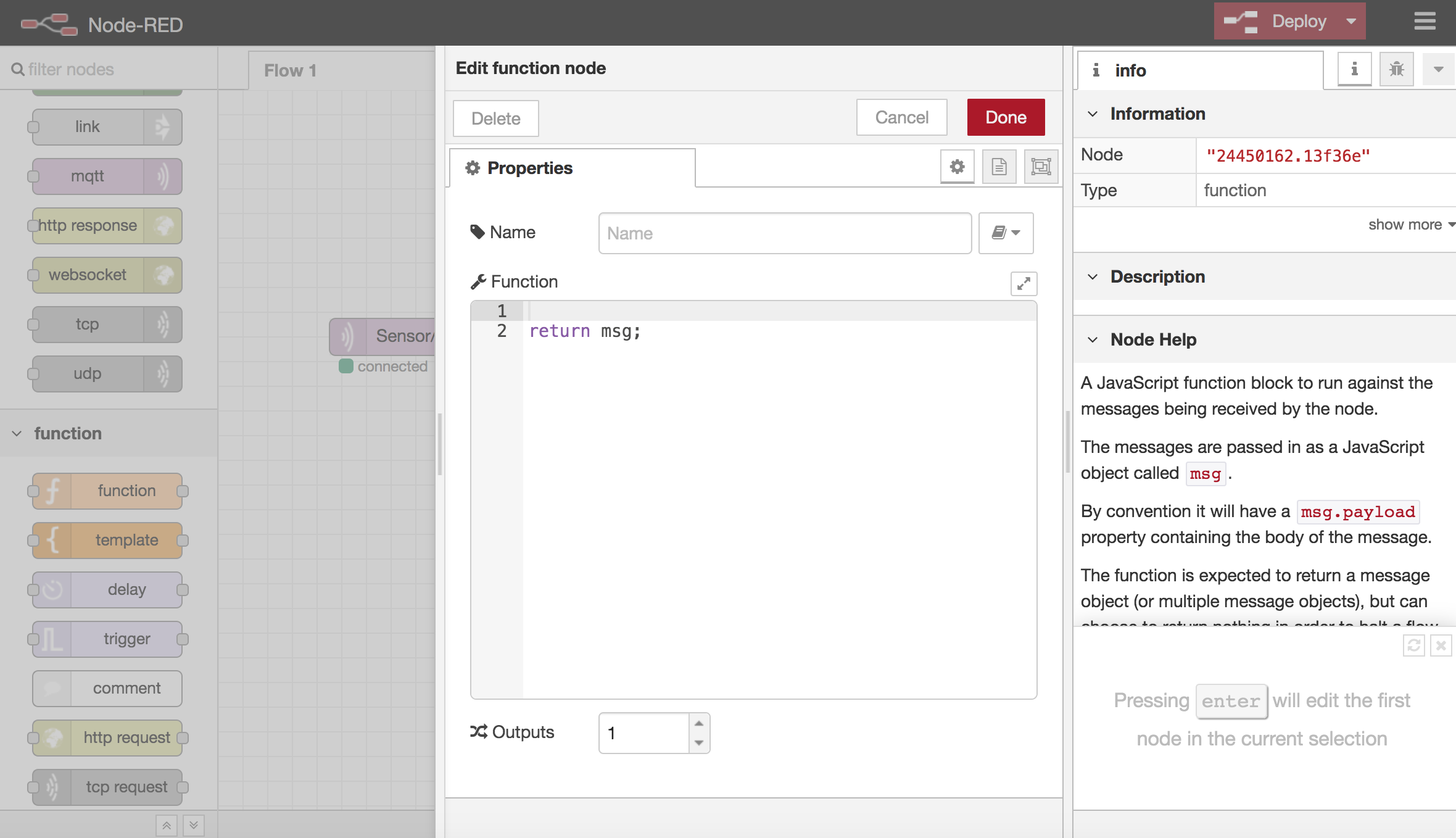This screenshot has width=1456, height=838.
Task: Select the http response palette node
Action: (107, 225)
